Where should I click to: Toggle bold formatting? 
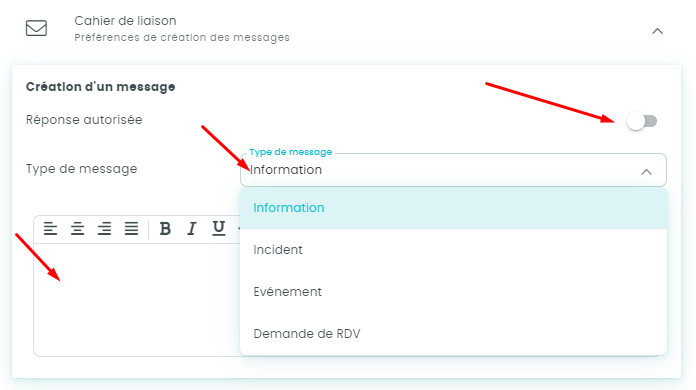[165, 228]
